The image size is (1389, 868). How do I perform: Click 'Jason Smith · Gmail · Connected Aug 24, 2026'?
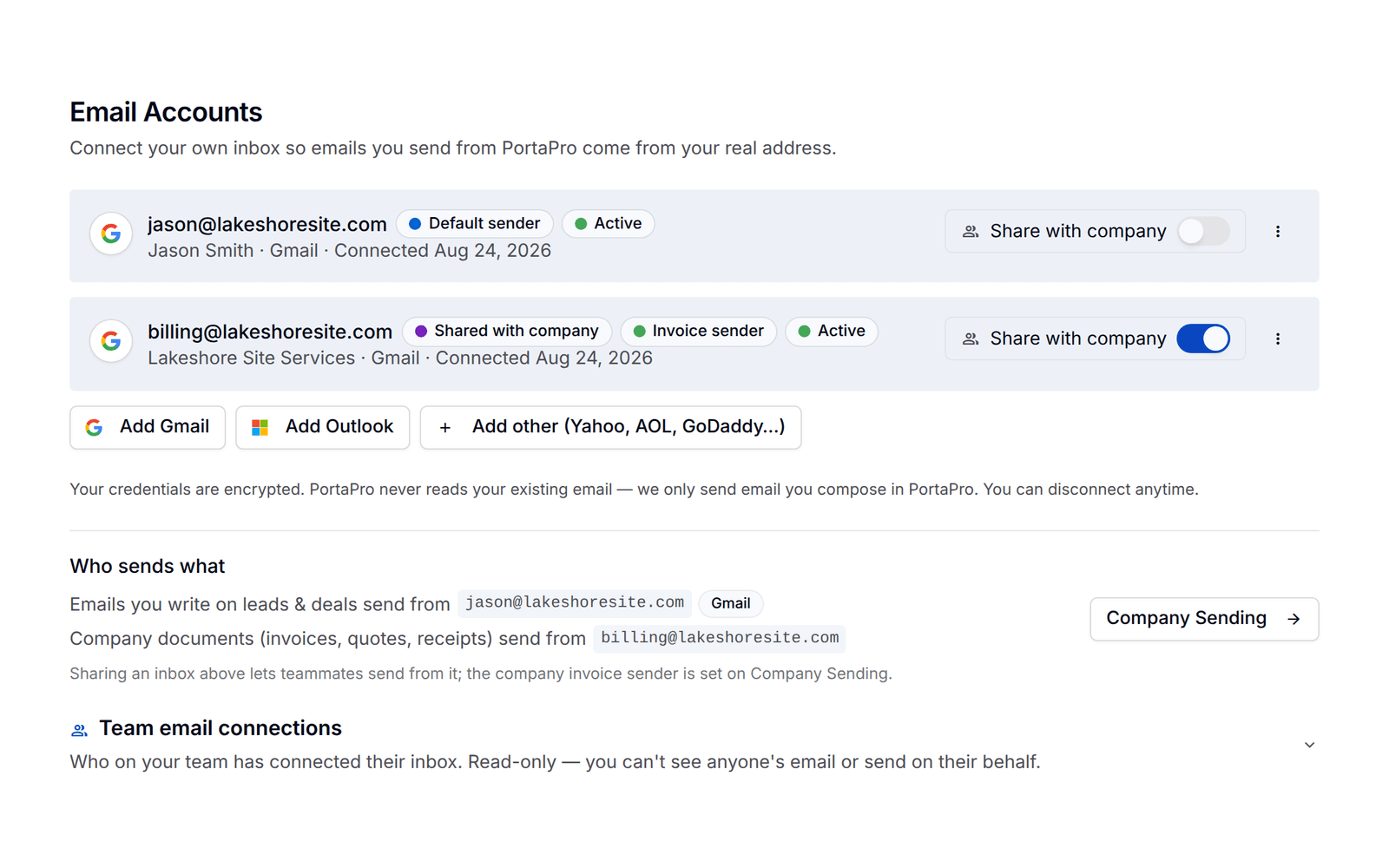pyautogui.click(x=349, y=251)
